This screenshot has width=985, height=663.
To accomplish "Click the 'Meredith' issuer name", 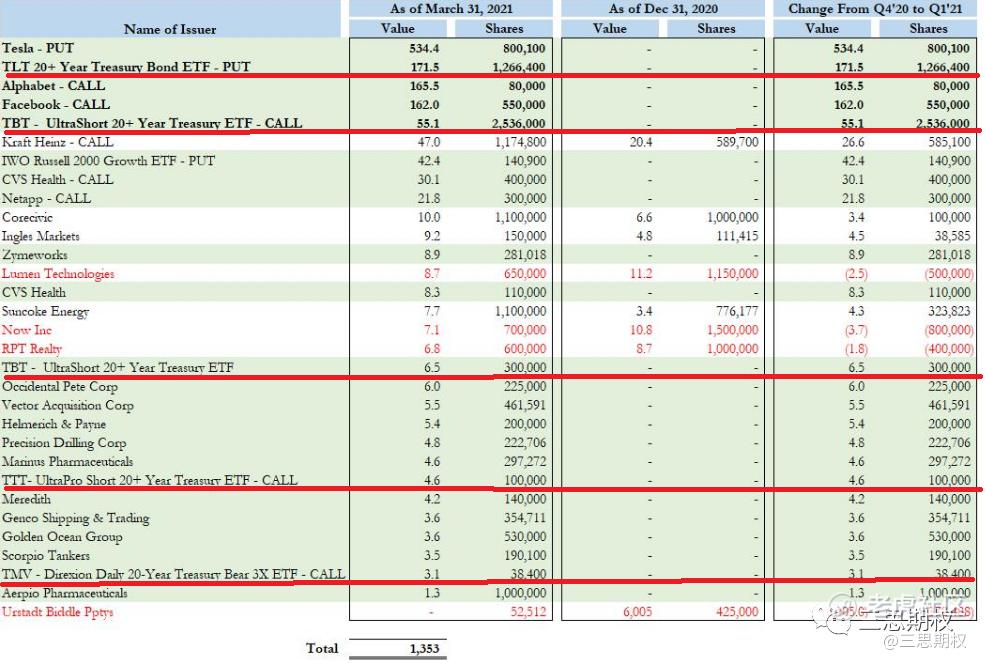I will (26, 500).
